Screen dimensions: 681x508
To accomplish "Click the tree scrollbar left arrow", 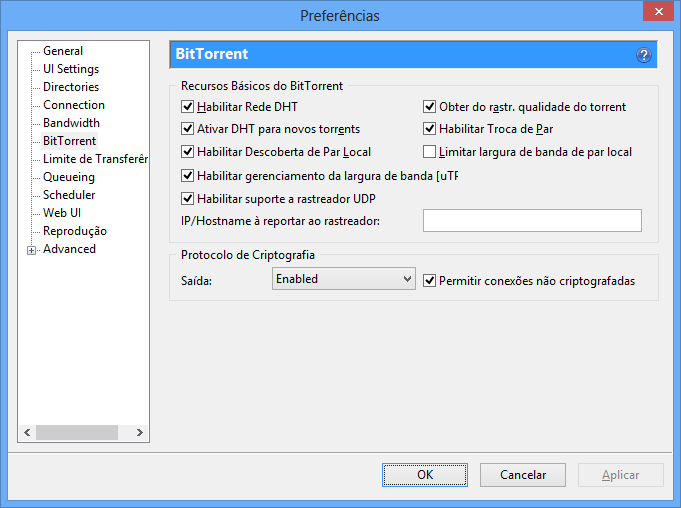I will [27, 432].
